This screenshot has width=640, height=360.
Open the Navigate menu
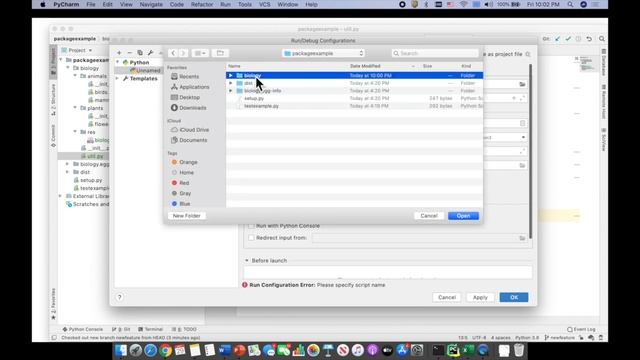point(151,4)
